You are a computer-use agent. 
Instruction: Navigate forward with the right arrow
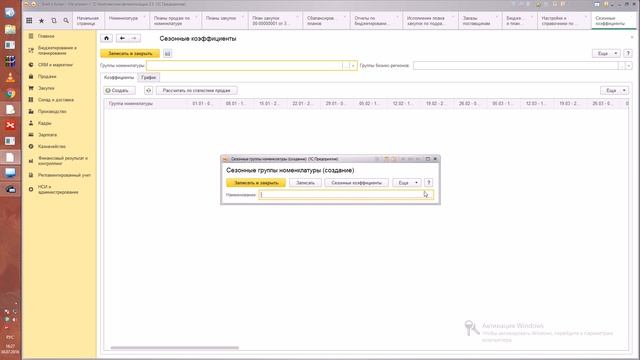coord(134,38)
